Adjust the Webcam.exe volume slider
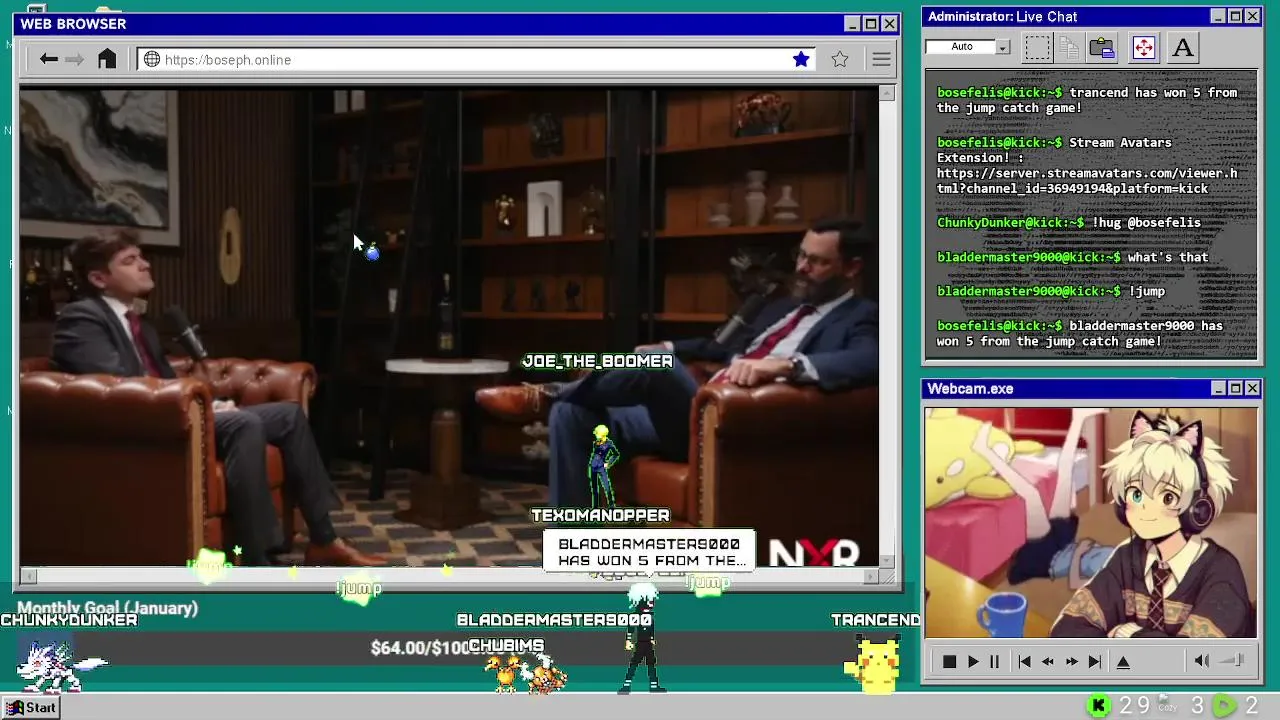Screen dimensions: 1280x720 click(1232, 660)
